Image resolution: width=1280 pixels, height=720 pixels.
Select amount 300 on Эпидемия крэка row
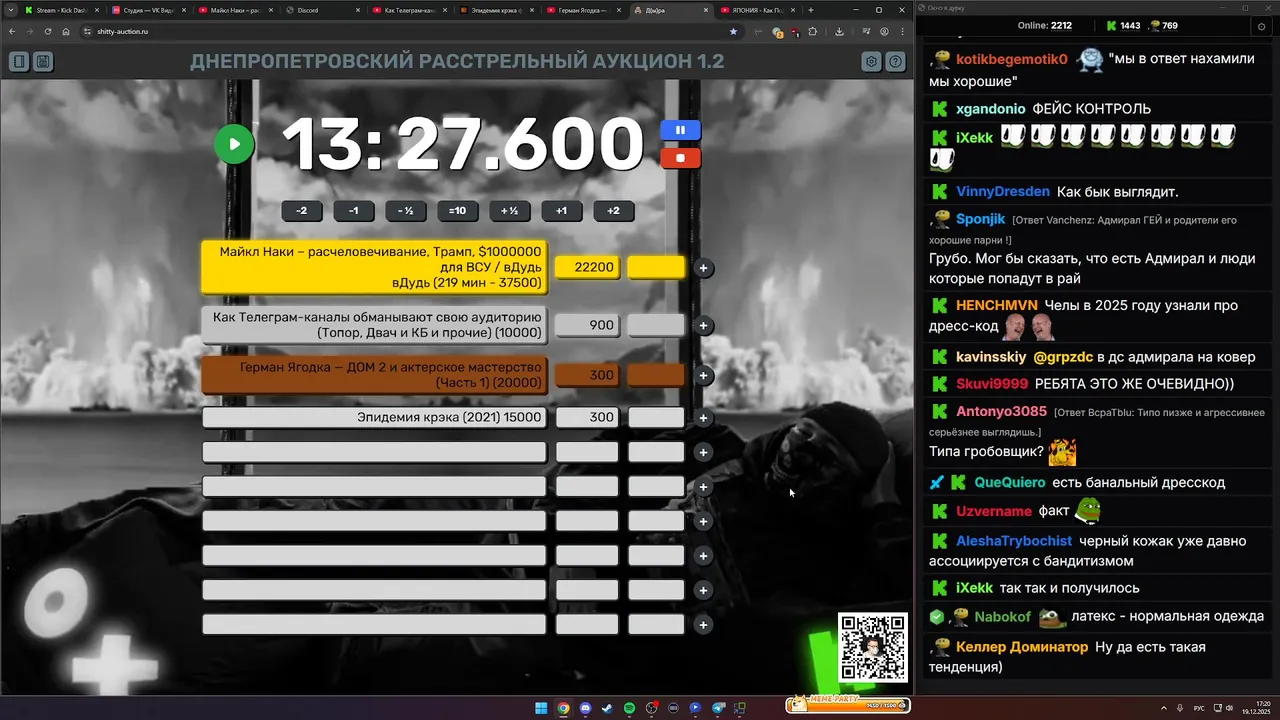[x=587, y=417]
